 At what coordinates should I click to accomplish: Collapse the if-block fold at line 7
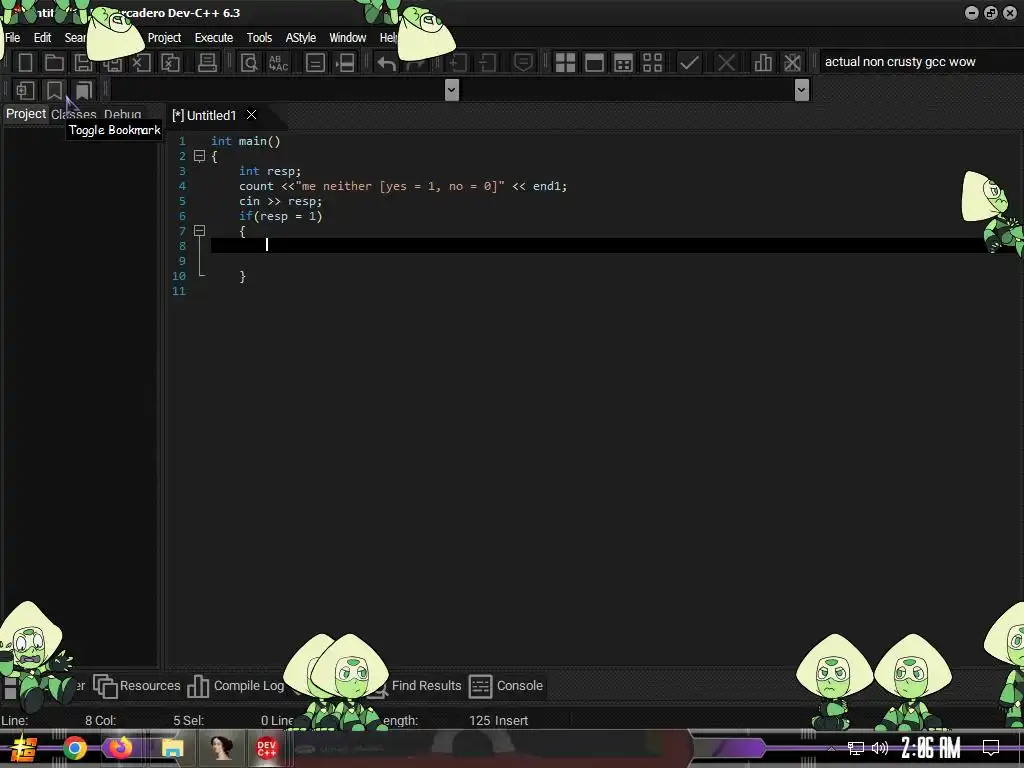[200, 231]
